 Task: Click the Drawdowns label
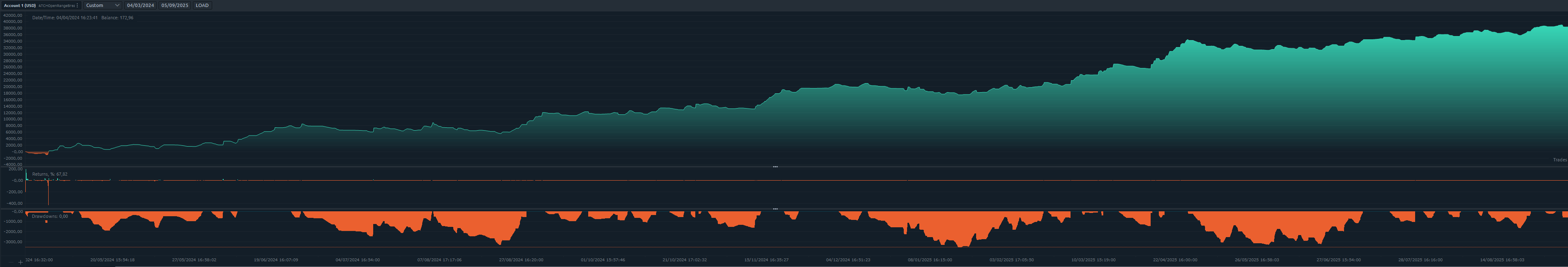tap(50, 216)
